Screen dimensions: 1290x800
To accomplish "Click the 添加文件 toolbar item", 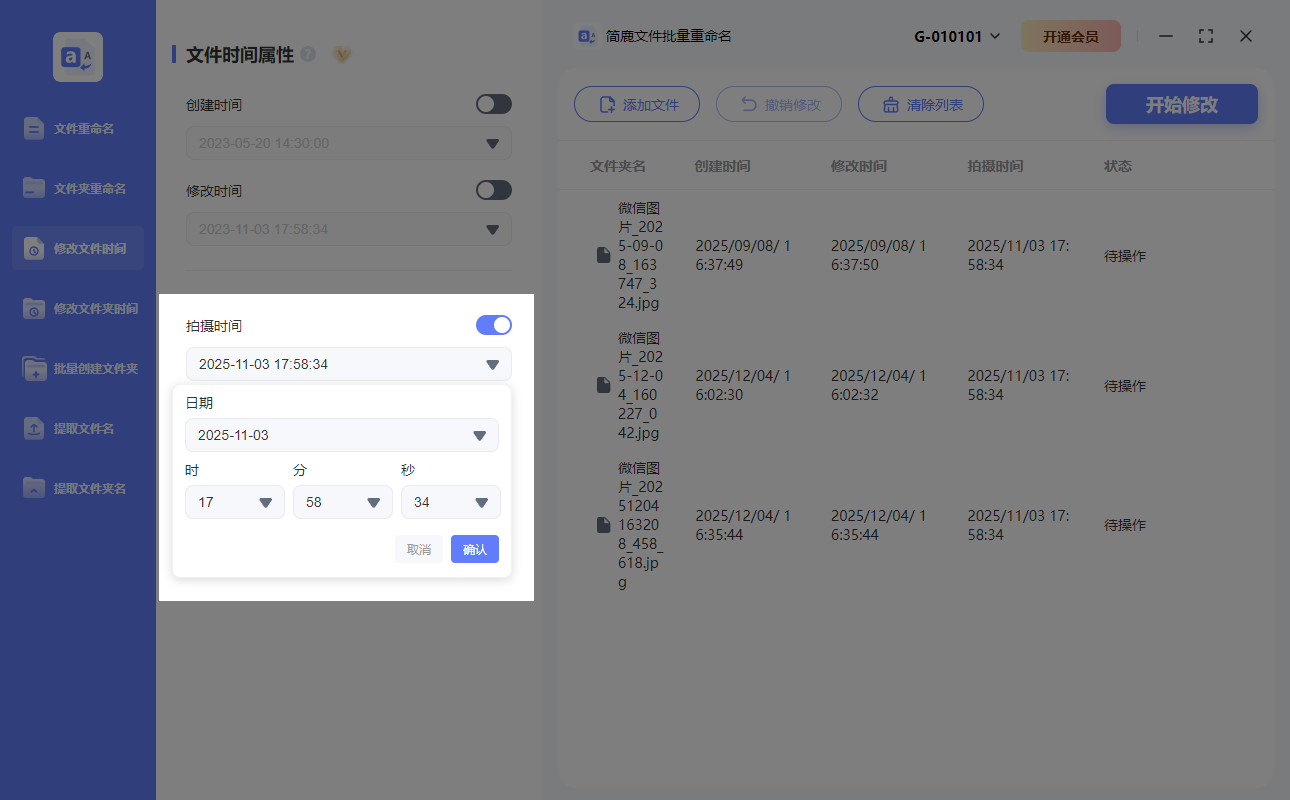I will click(637, 104).
